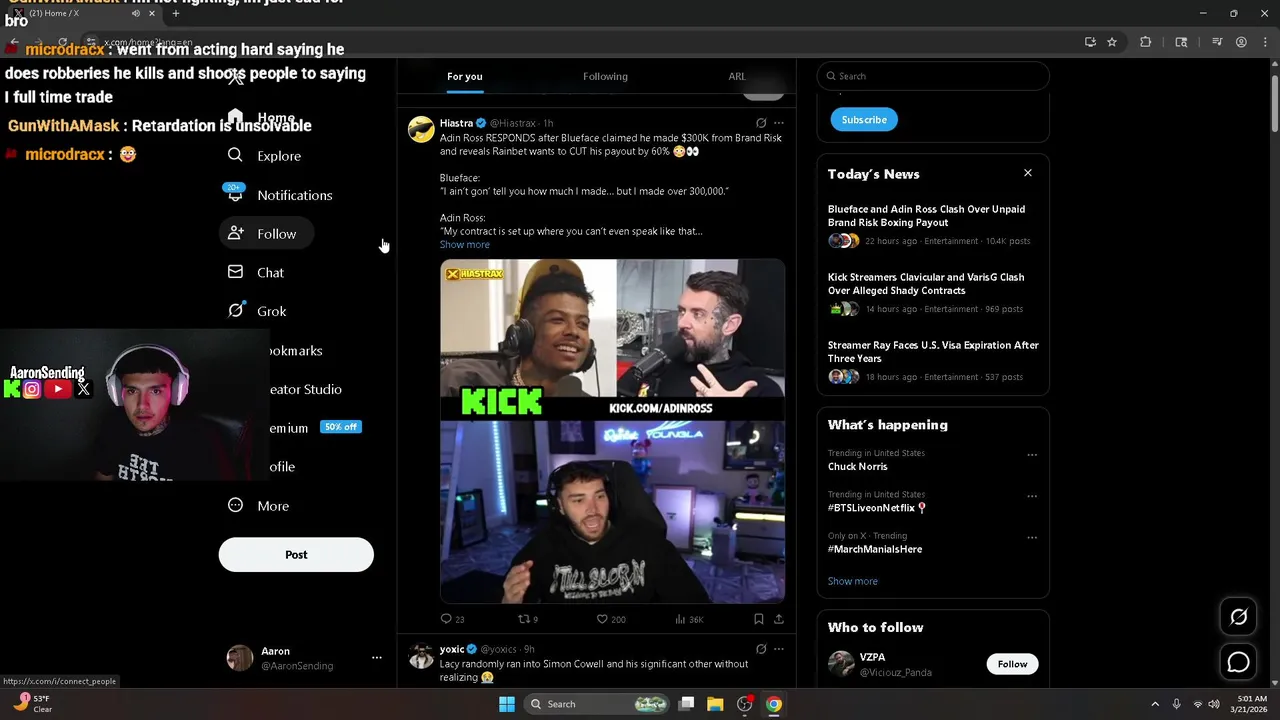Open the Chrome extensions puzzle icon
Image resolution: width=1280 pixels, height=720 pixels.
pyautogui.click(x=1146, y=42)
